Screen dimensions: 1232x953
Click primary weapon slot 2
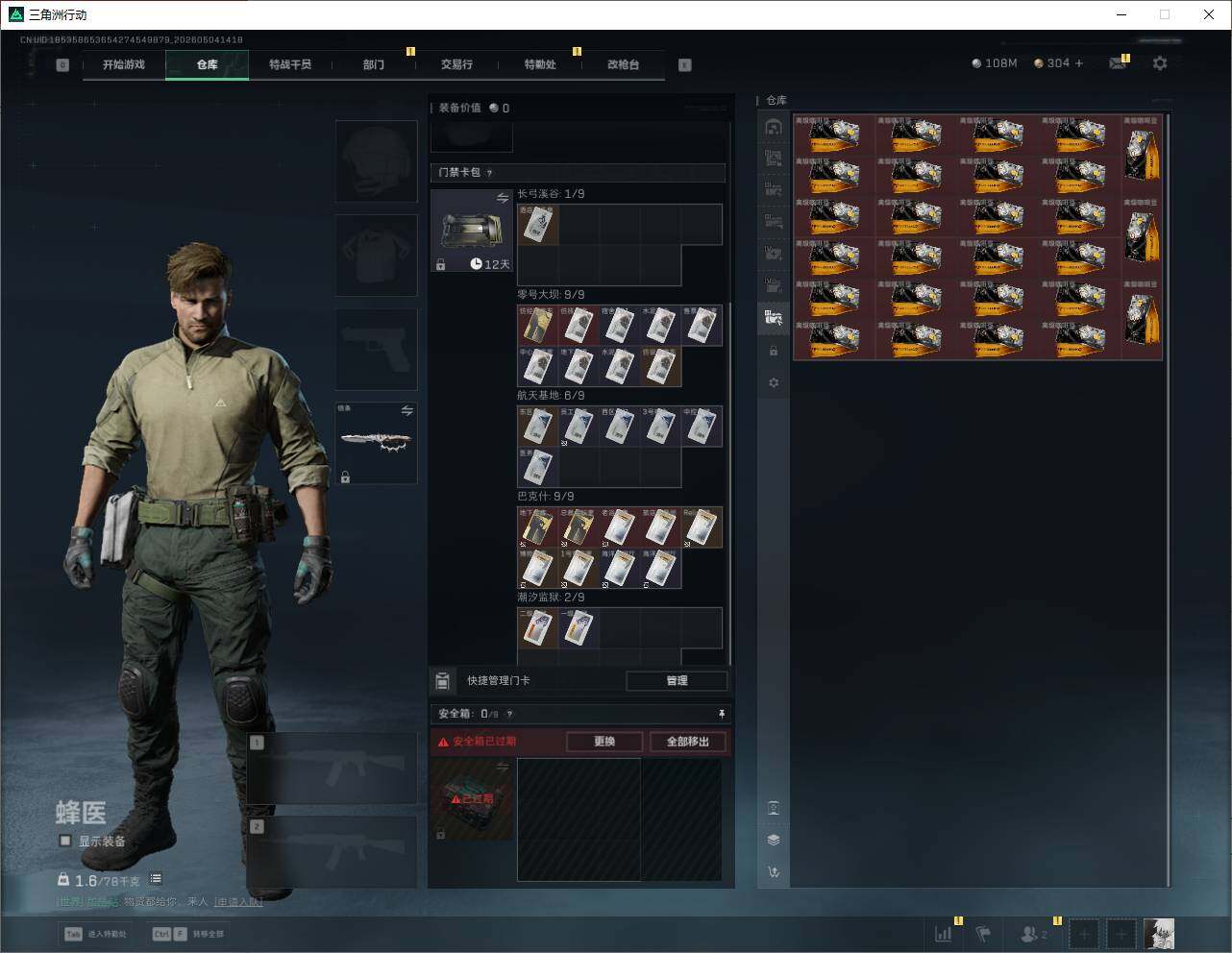tap(333, 852)
